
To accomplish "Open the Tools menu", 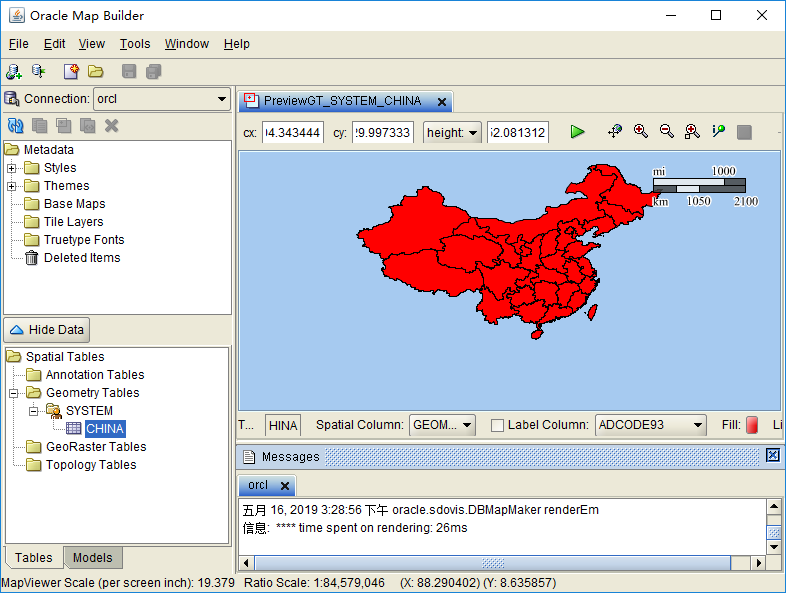I will 135,44.
